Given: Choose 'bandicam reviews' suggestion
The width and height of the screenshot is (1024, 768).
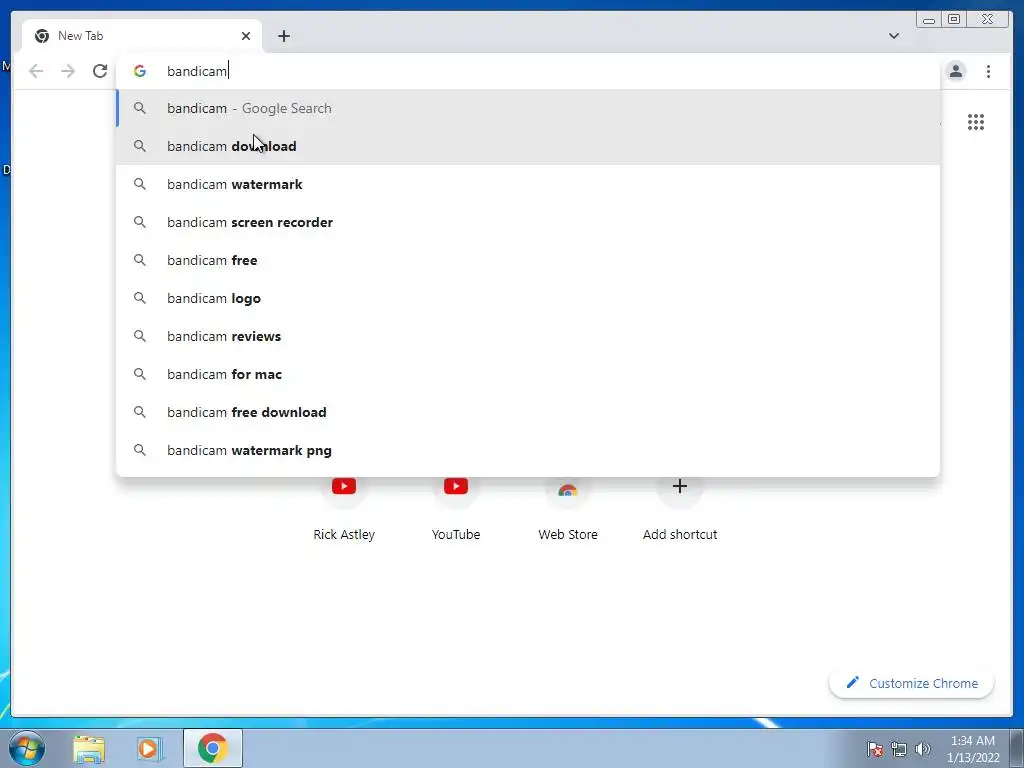Looking at the screenshot, I should click(x=528, y=336).
